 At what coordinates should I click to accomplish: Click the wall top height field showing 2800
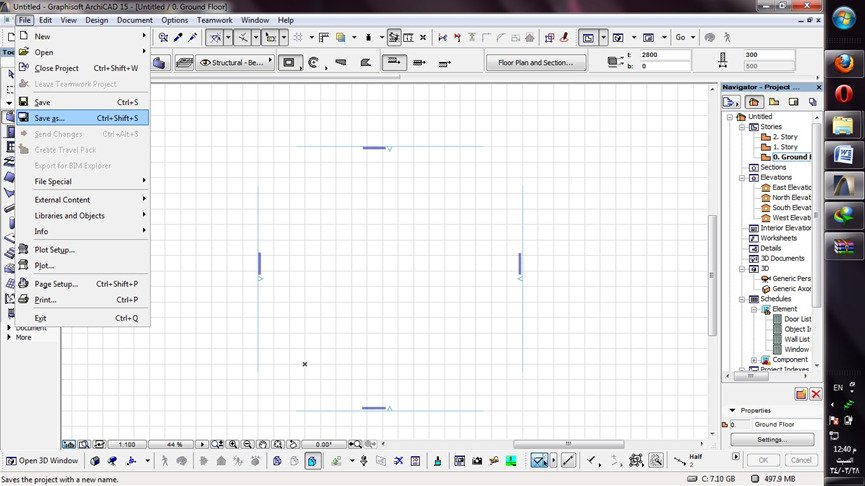coord(668,55)
